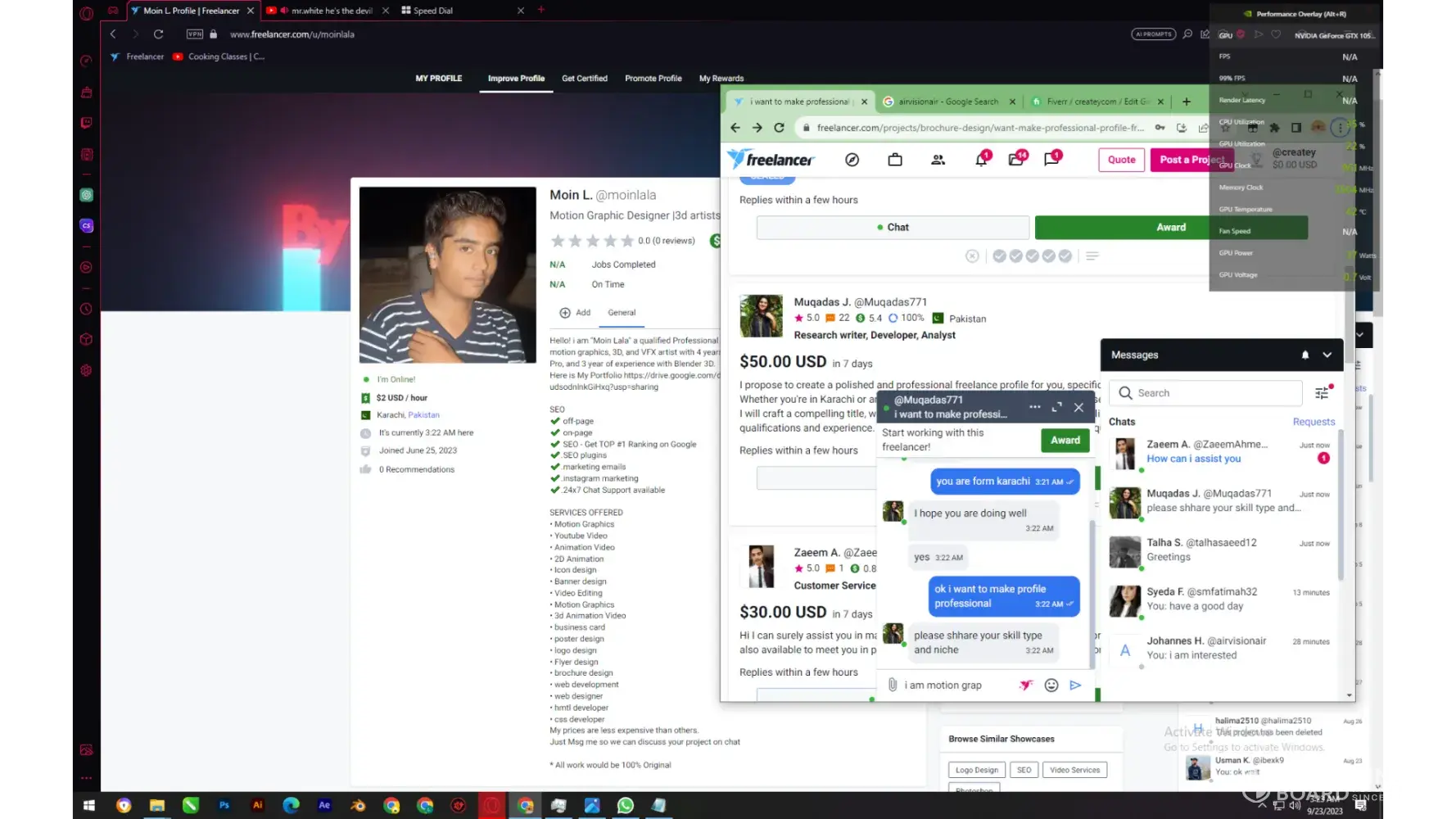The image size is (1456, 819).
Task: Open message filter settings in Messages panel
Action: coord(1323,392)
